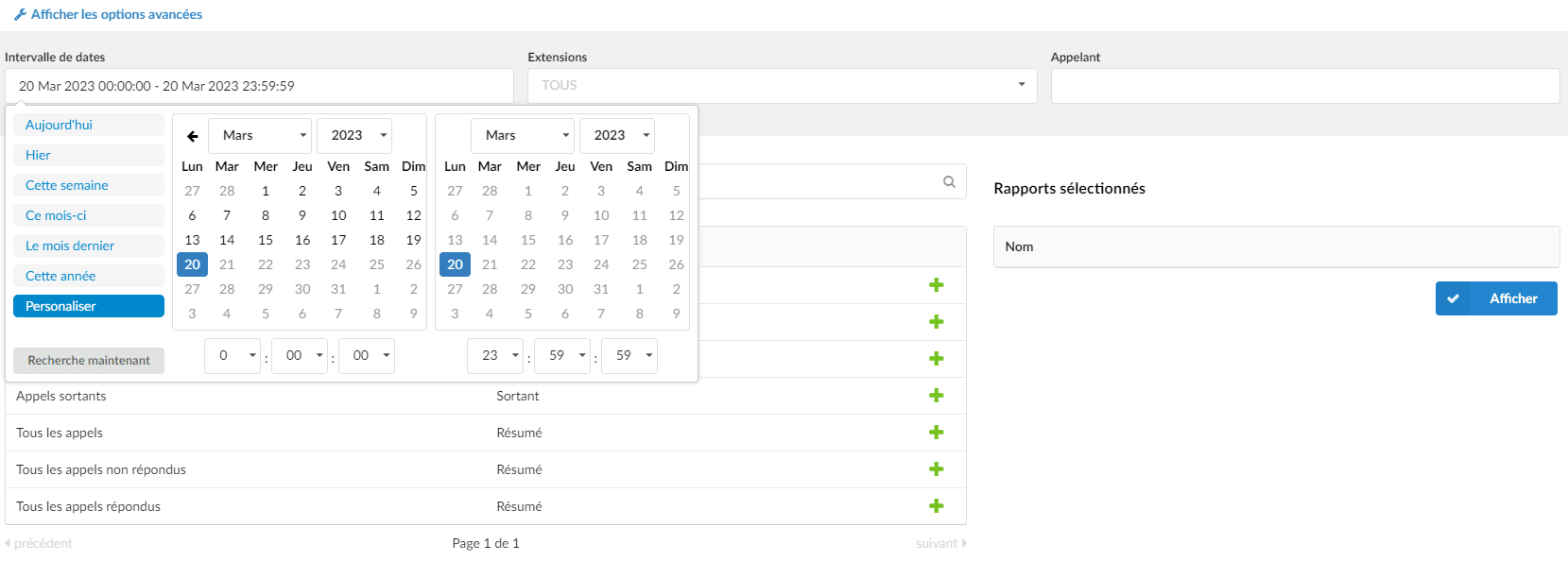1568x561 pixels.
Task: Select Cette semaine date range preset
Action: click(x=89, y=185)
